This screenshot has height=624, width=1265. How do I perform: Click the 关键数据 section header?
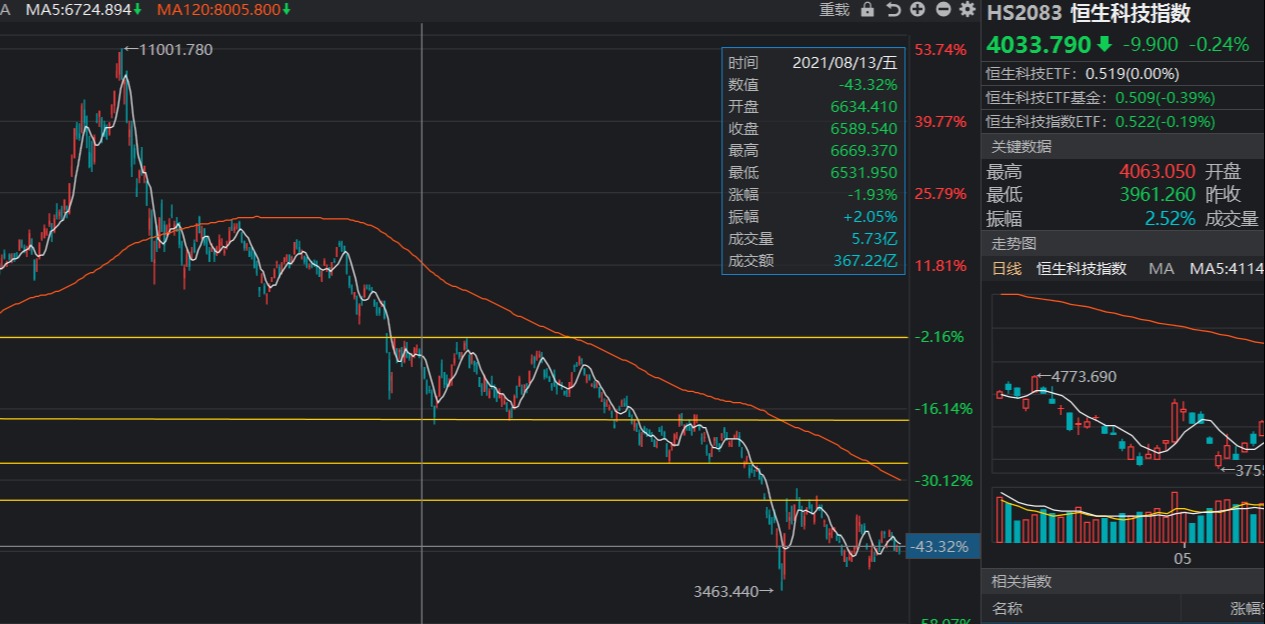(1019, 147)
